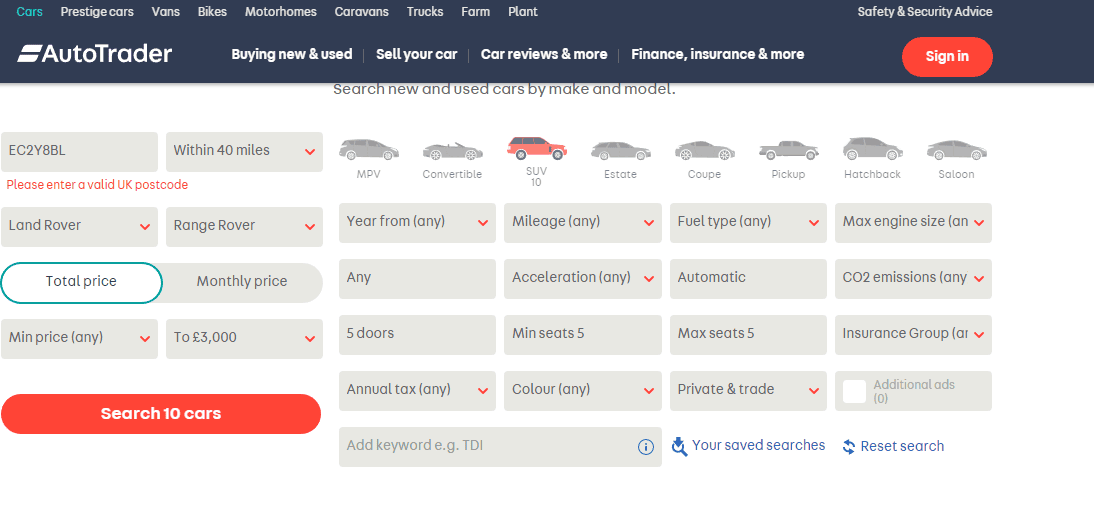Expand the To £3,000 max price dropdown
The image size is (1094, 508).
[x=244, y=338]
